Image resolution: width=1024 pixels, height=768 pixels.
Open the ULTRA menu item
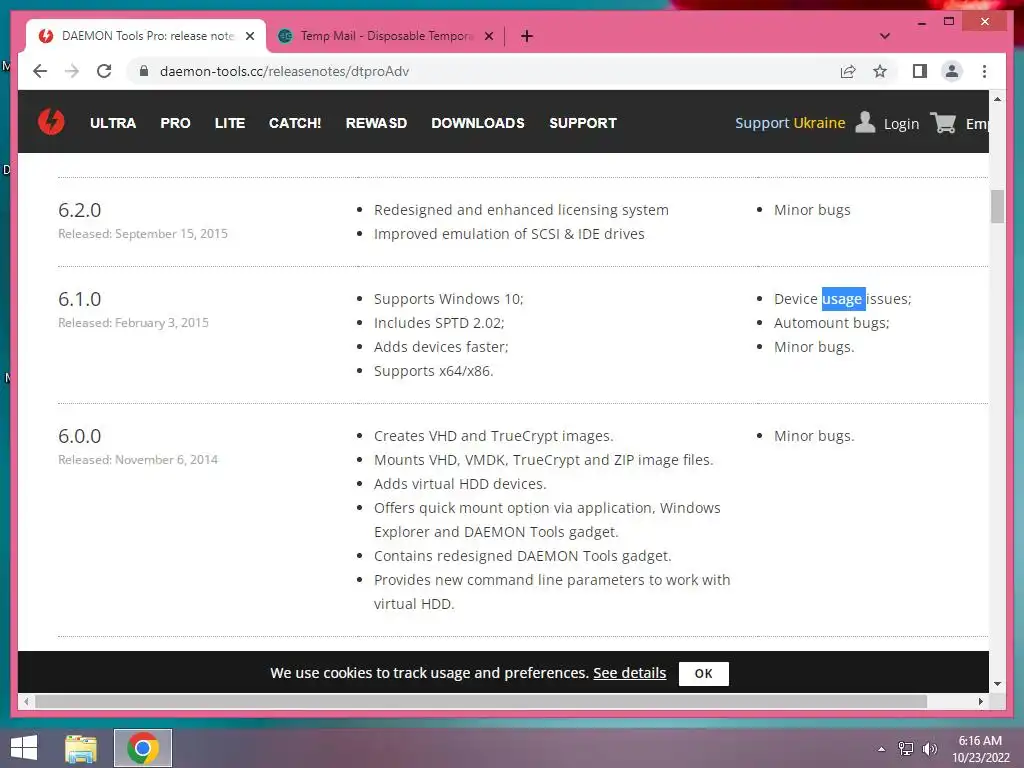click(x=113, y=123)
